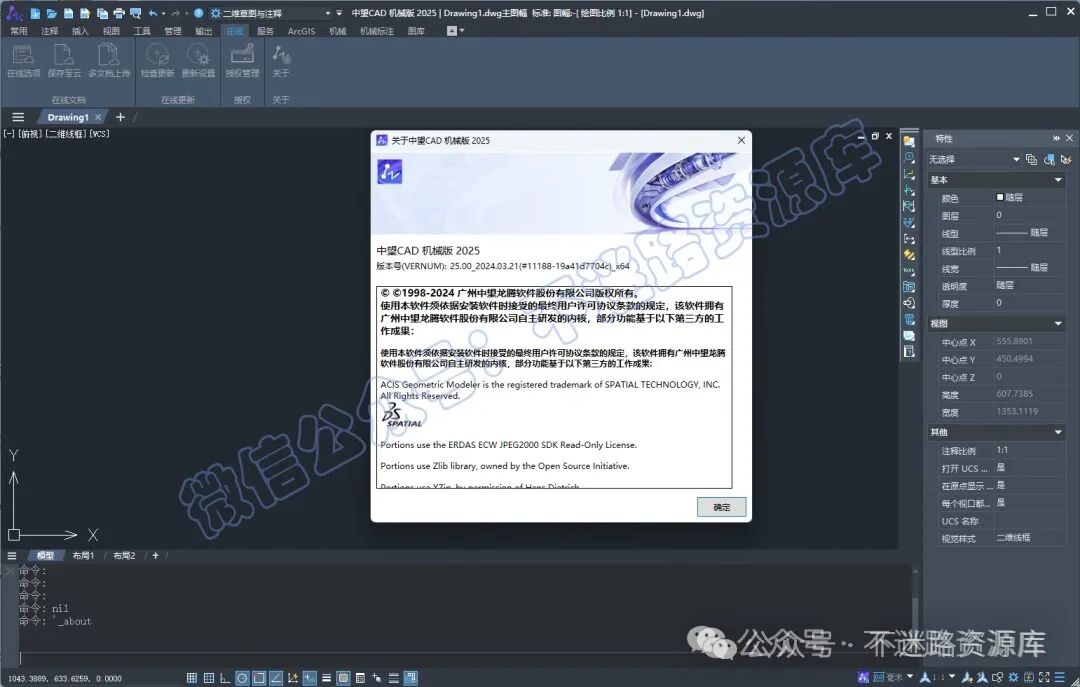Toggle dynamic input in the status bar
The width and height of the screenshot is (1080, 687).
tap(309, 678)
